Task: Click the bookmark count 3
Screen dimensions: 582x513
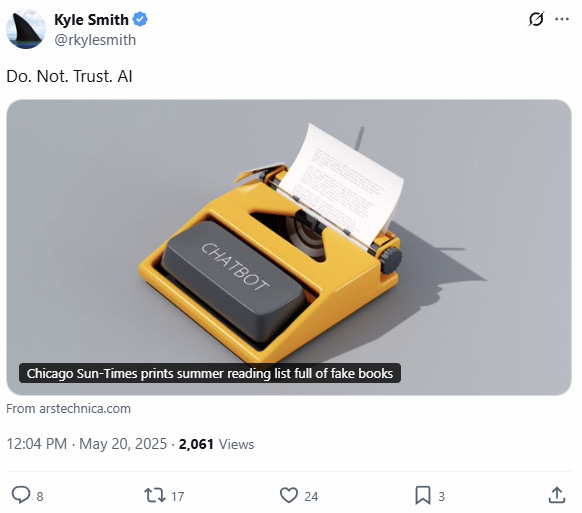Action: pos(441,497)
